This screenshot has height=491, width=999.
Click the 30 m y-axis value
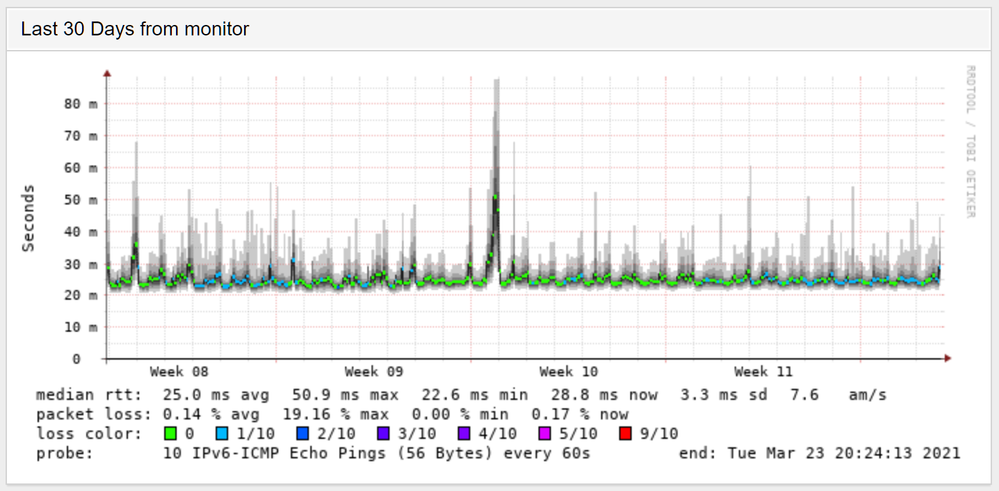coord(81,264)
